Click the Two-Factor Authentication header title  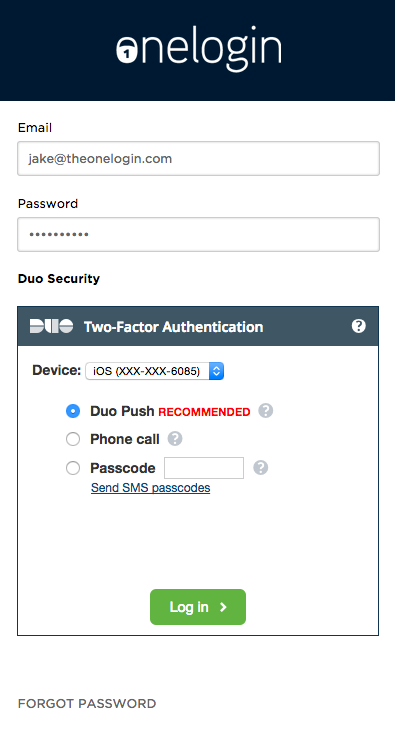(x=173, y=327)
